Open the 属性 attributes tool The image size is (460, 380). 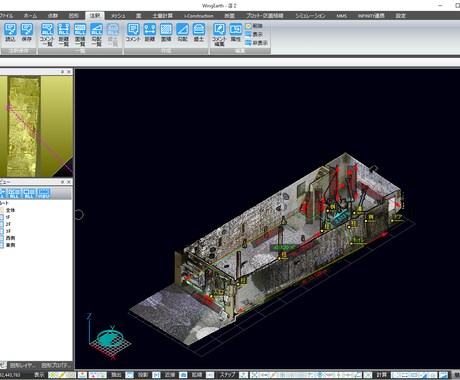point(236,32)
